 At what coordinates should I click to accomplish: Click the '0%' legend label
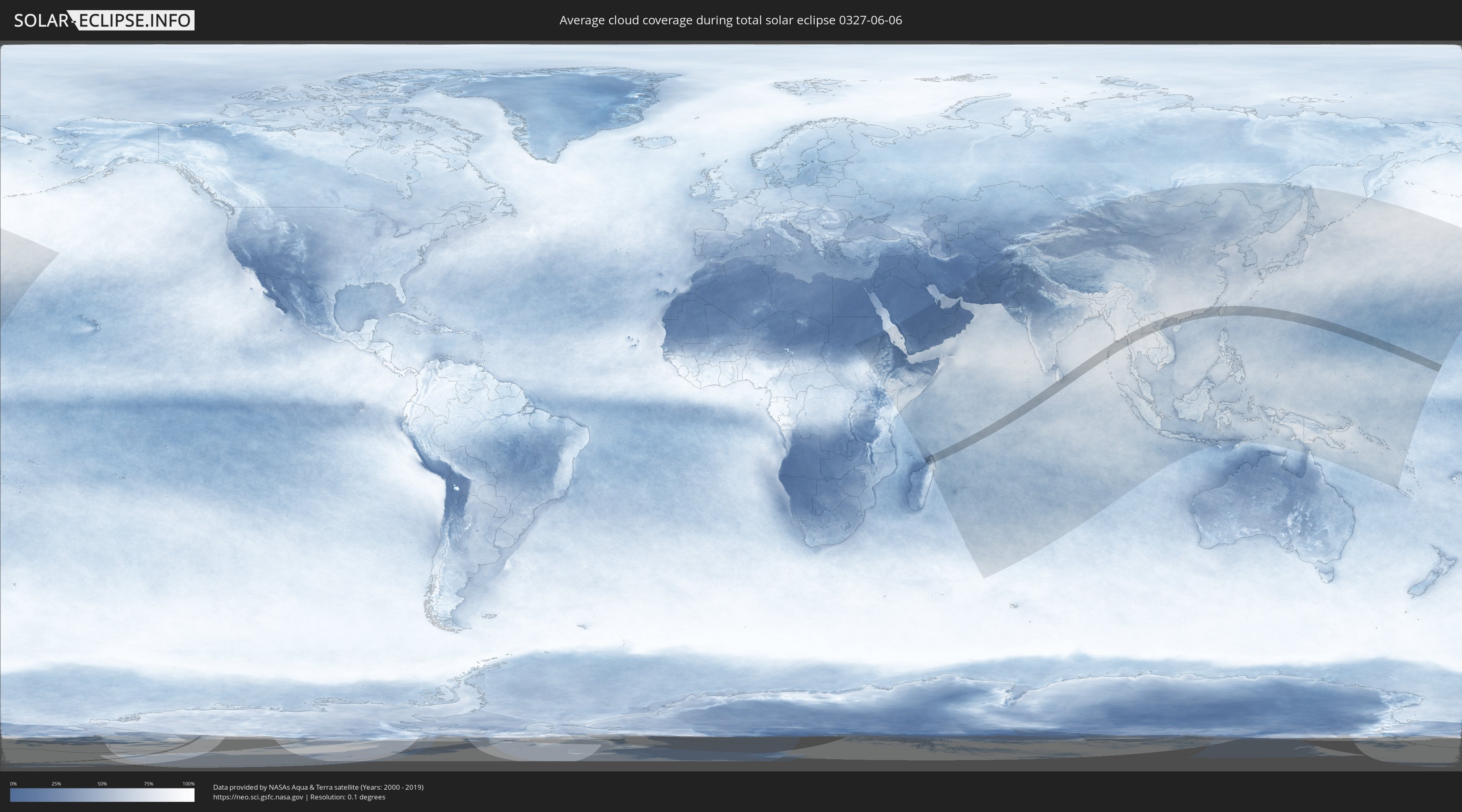[x=13, y=784]
